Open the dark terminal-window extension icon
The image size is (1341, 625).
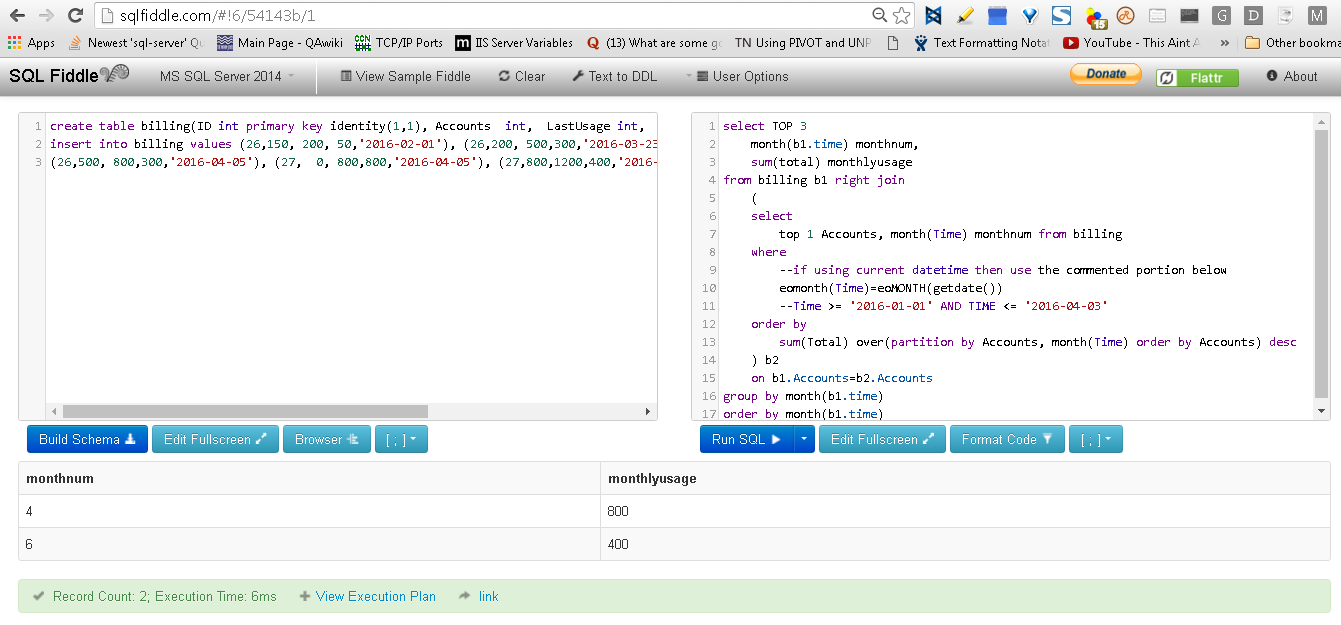tap(1189, 16)
